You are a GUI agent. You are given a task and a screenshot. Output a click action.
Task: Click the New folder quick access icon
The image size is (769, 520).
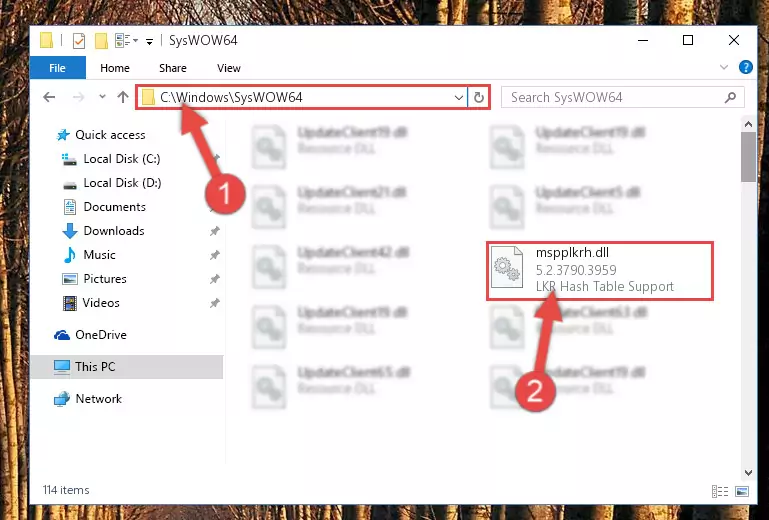[x=102, y=40]
